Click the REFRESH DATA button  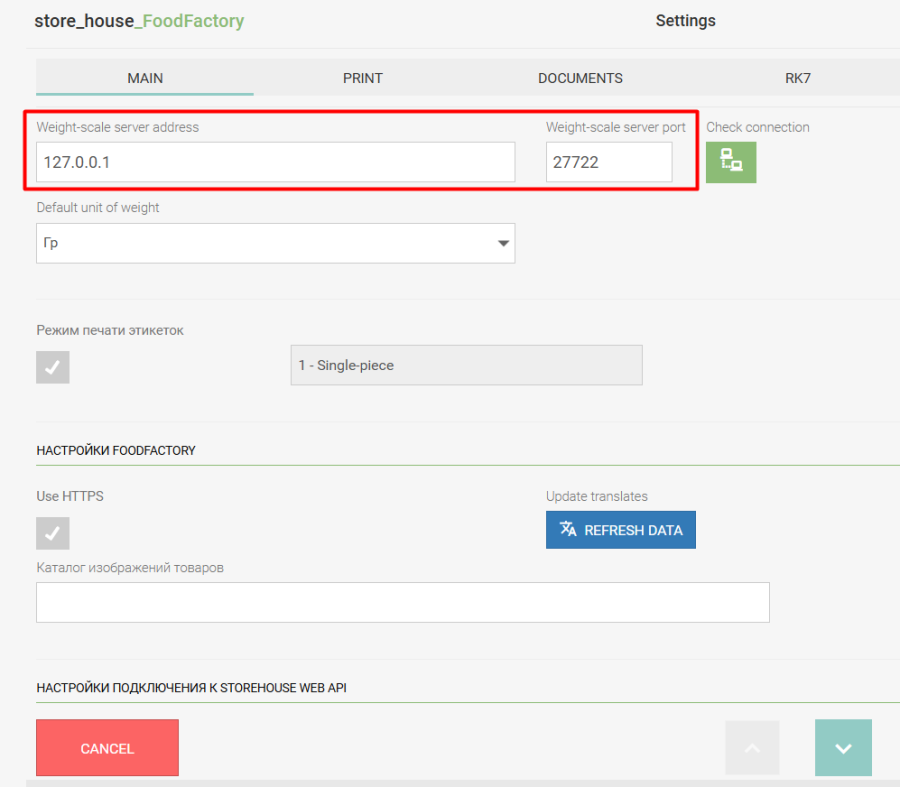(x=620, y=530)
